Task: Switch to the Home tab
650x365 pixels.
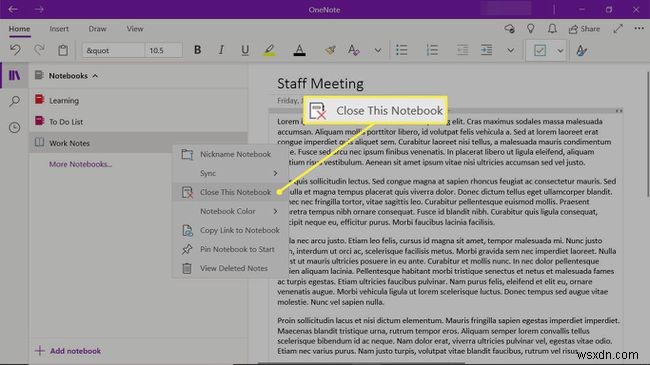Action: click(x=19, y=29)
